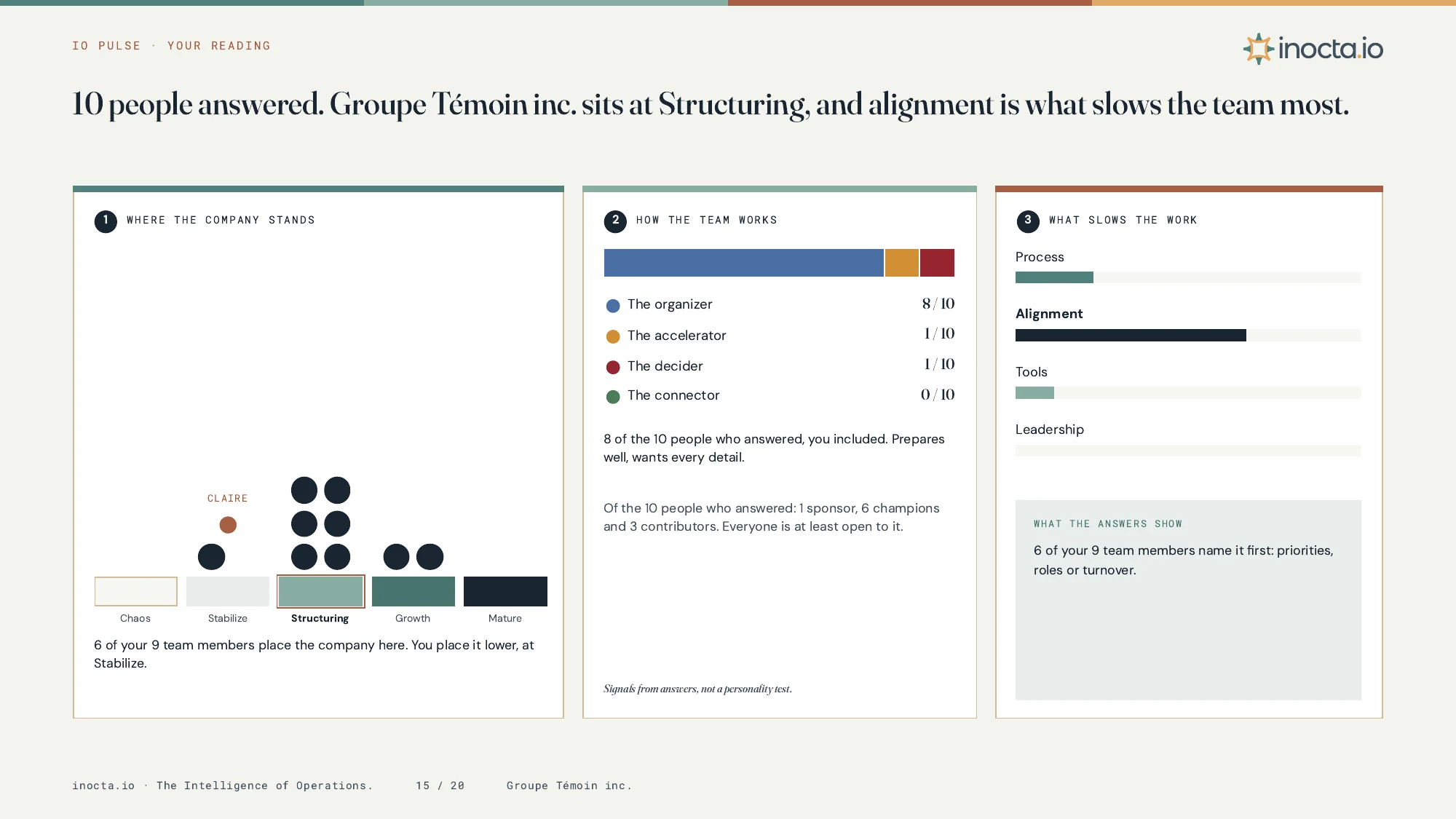This screenshot has height=819, width=1456.
Task: Click the inocta.io star logo icon
Action: [x=1258, y=49]
